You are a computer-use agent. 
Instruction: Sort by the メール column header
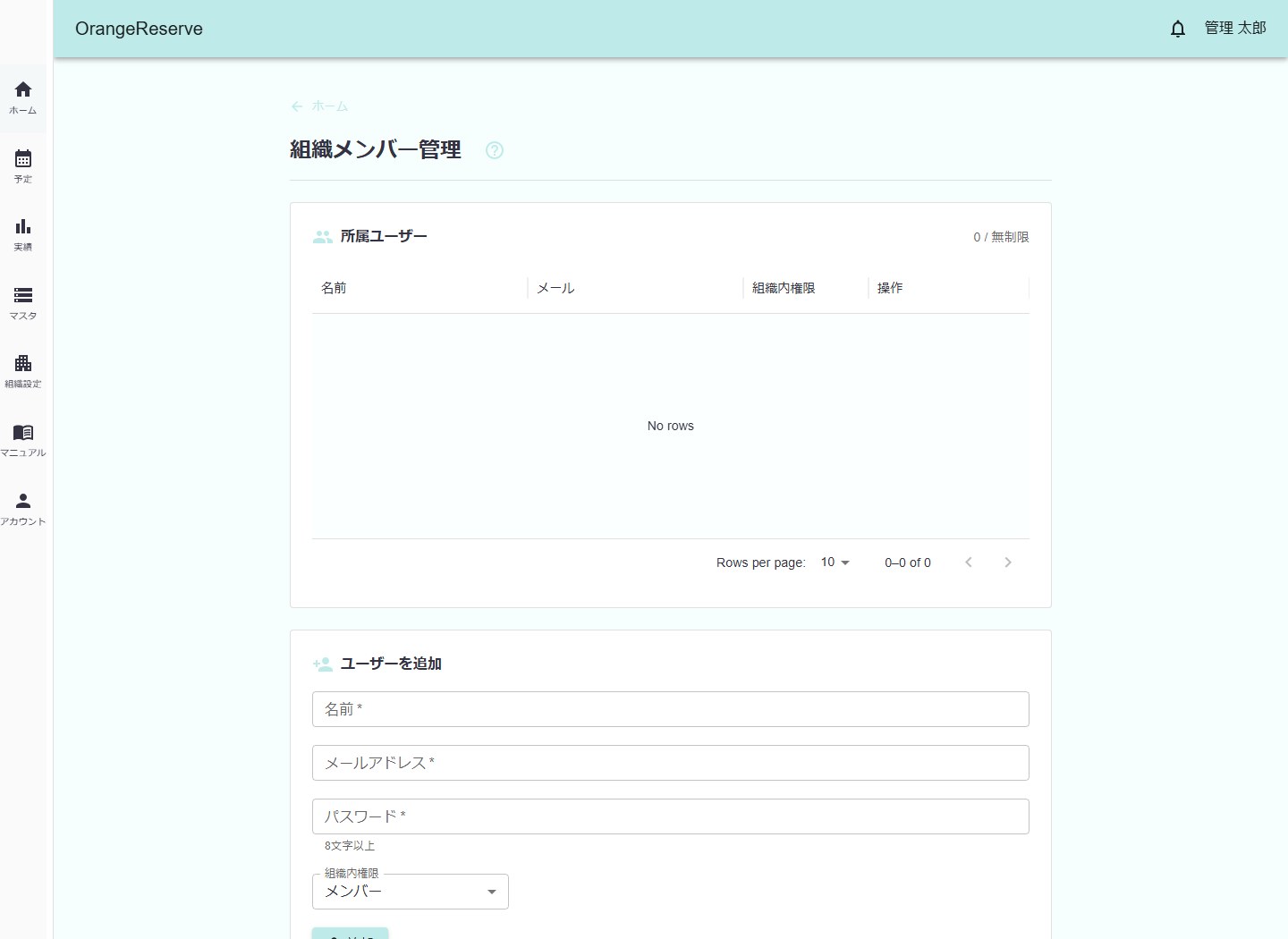(635, 288)
